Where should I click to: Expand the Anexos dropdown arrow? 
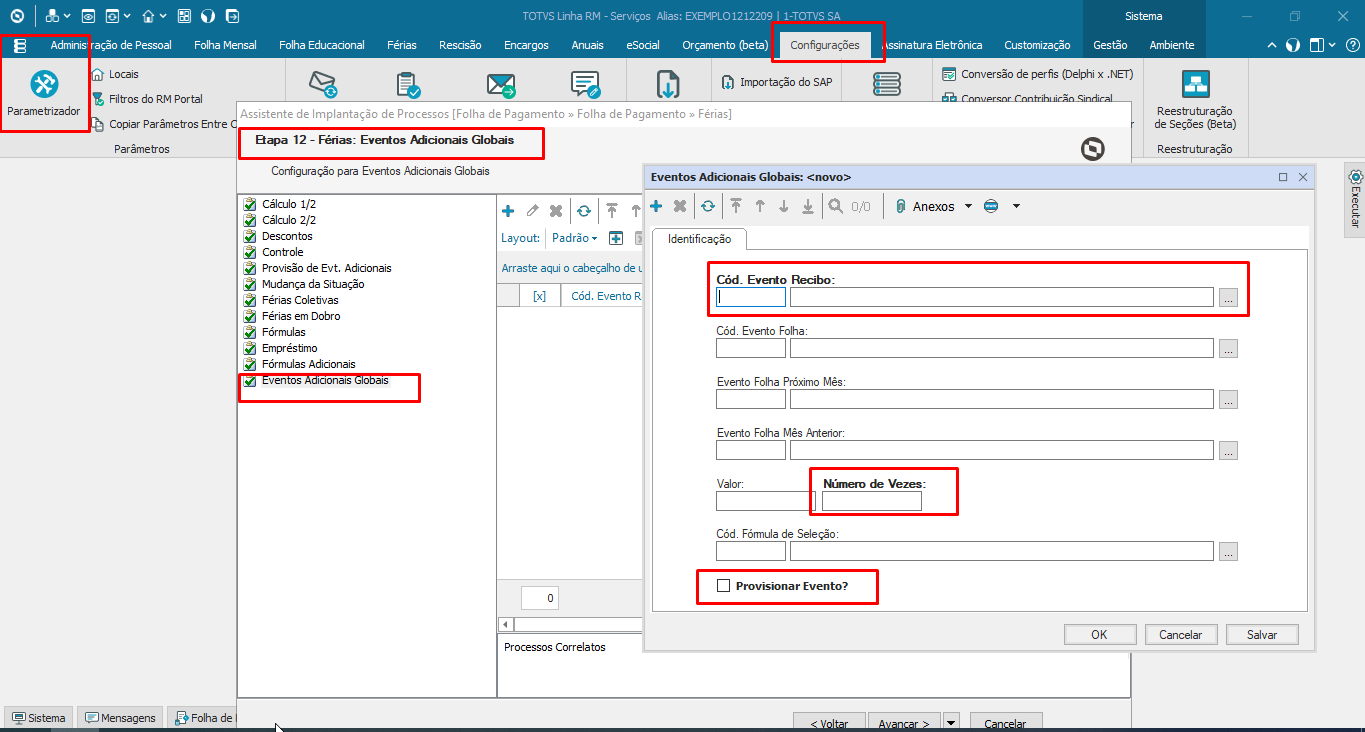pyautogui.click(x=967, y=206)
